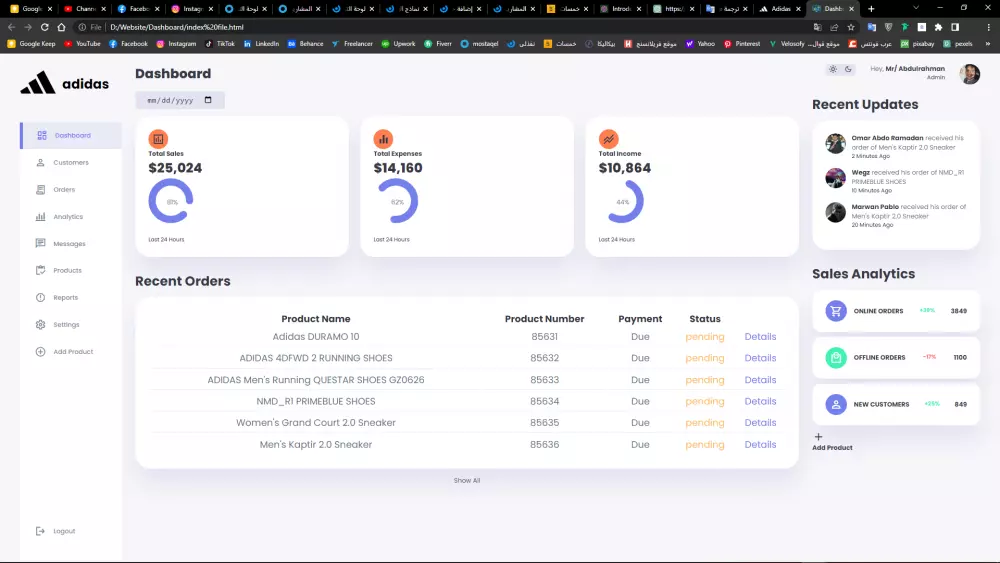Screen dimensions: 1000x563
Task: Click the share page icon in address bar
Action: point(834,27)
